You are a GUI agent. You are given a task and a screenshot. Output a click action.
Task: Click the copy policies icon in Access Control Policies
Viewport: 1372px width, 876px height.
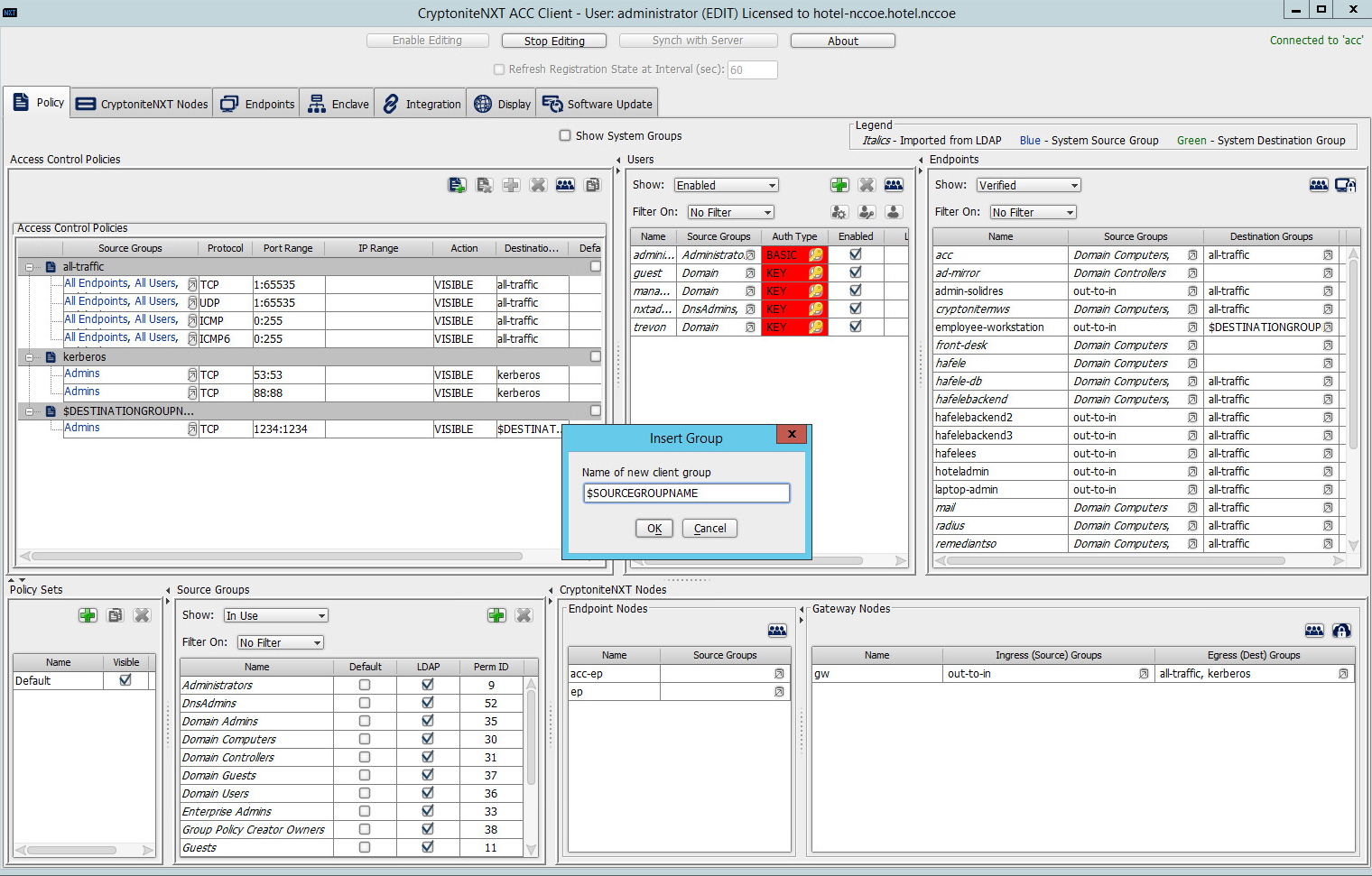point(592,185)
